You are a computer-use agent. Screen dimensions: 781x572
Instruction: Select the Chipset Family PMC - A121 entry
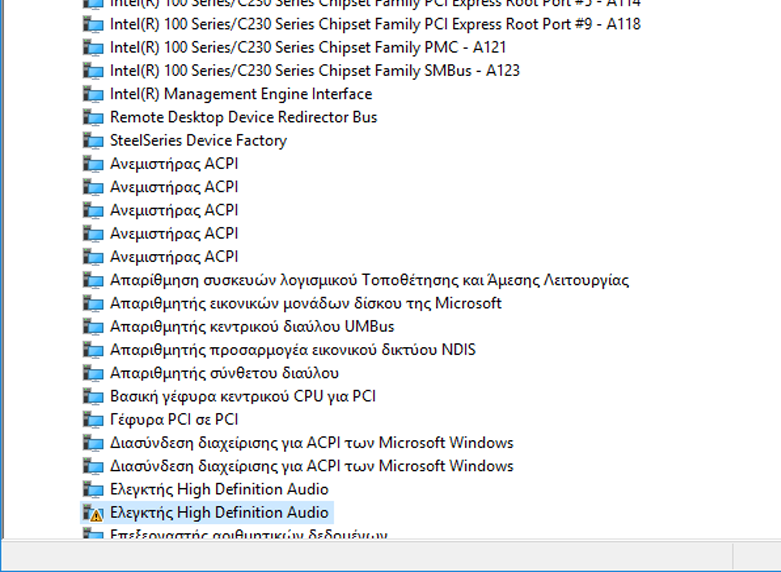tap(308, 47)
